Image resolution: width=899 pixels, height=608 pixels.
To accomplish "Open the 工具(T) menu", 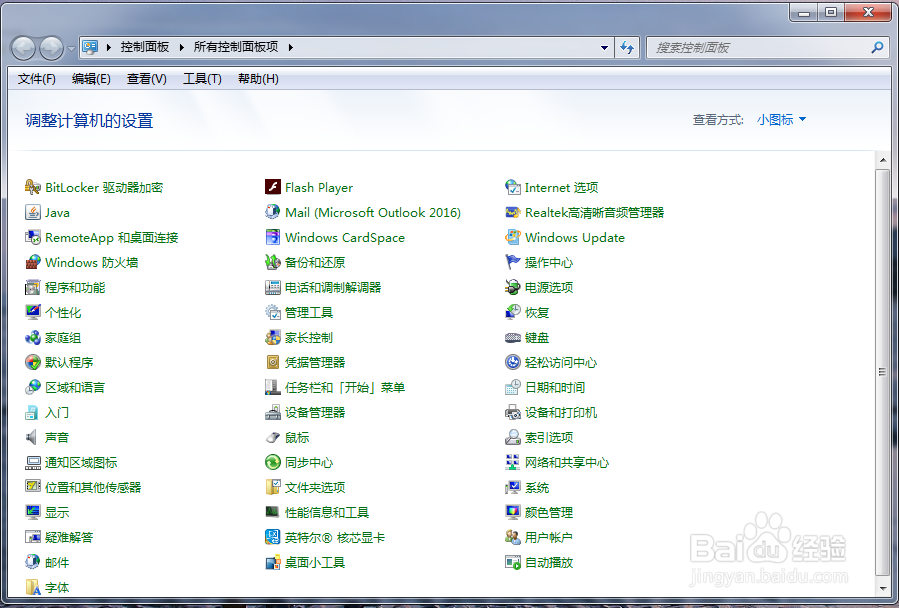I will 202,79.
